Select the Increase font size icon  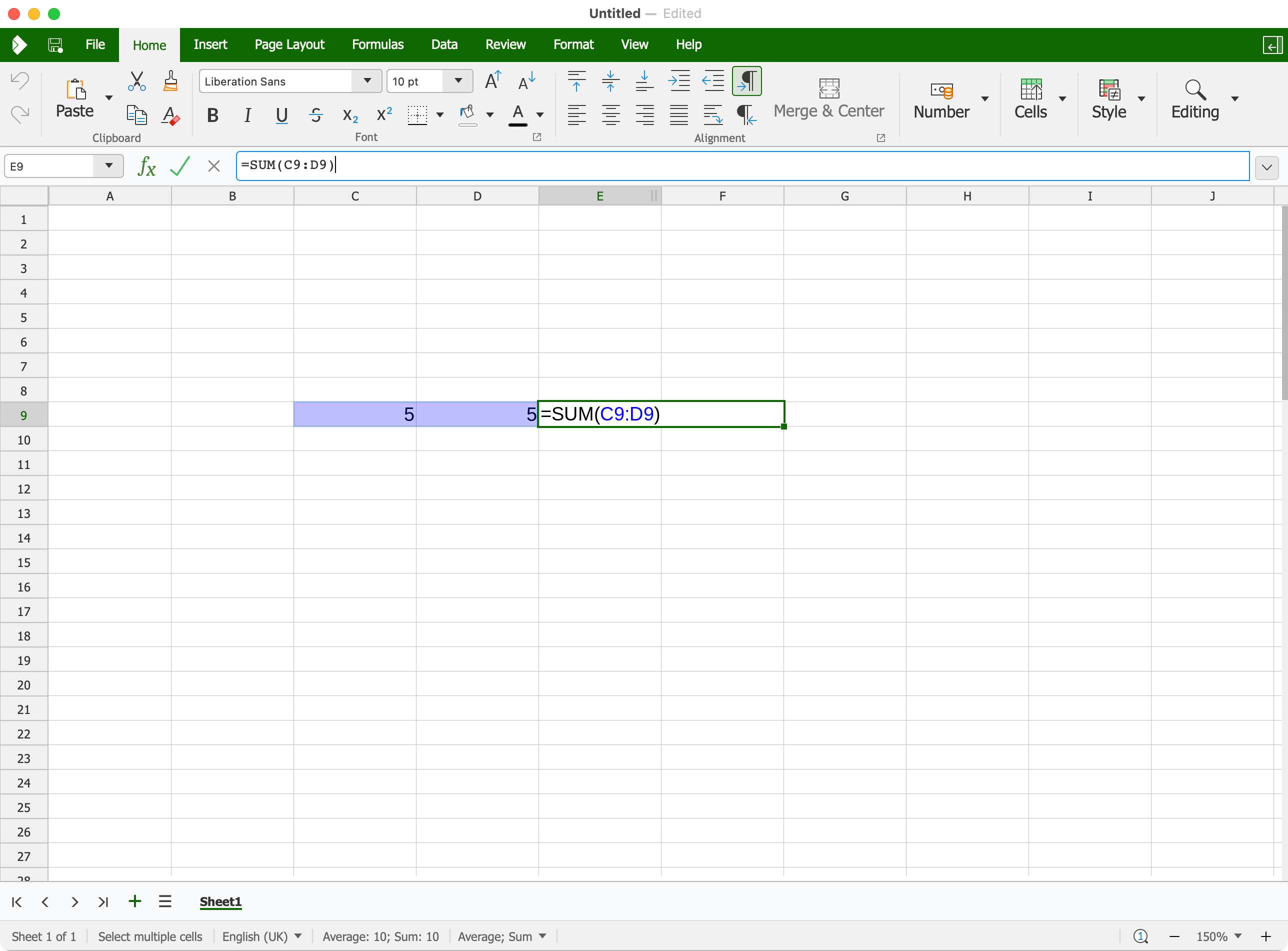[x=492, y=81]
